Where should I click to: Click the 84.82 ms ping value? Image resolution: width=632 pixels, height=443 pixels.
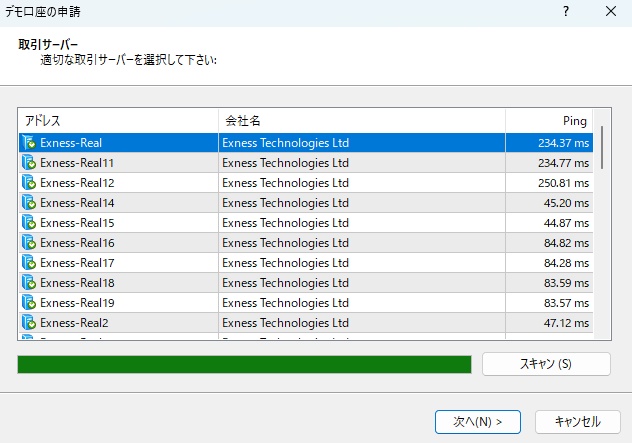pyautogui.click(x=566, y=243)
